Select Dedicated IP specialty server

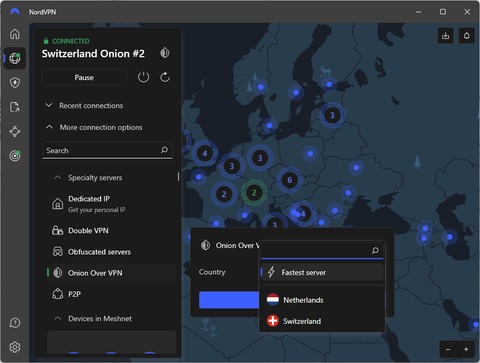pos(111,204)
